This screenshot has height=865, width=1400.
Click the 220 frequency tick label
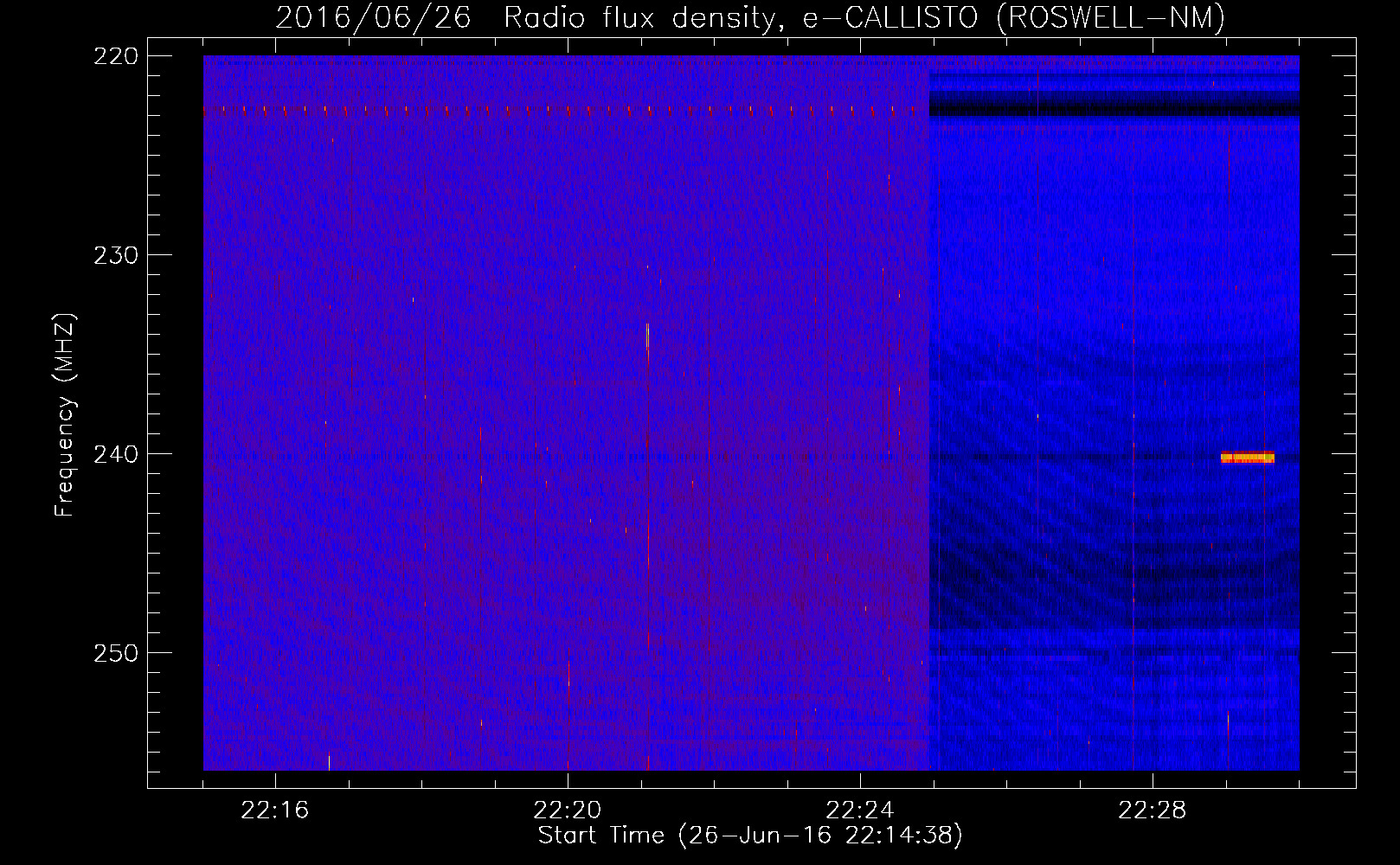116,56
